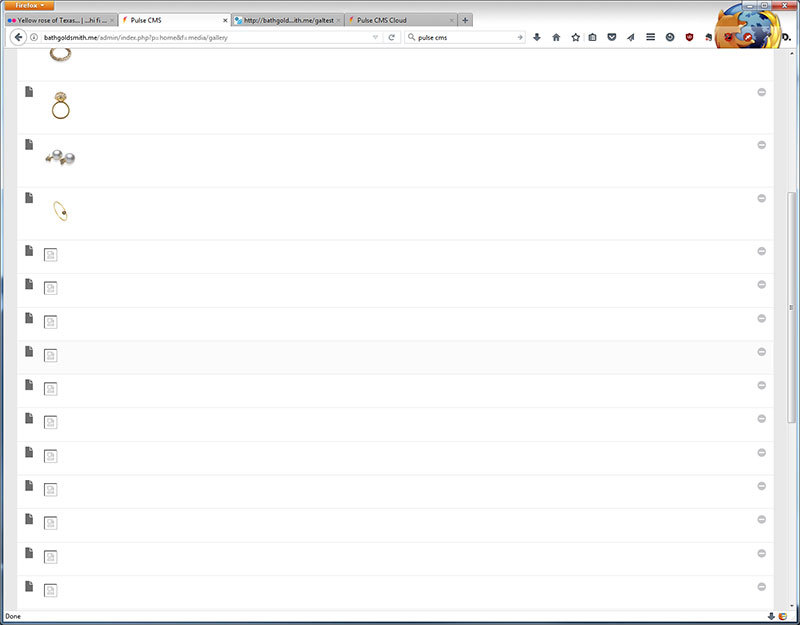Remove the first broken-image row with minus icon

(x=761, y=251)
